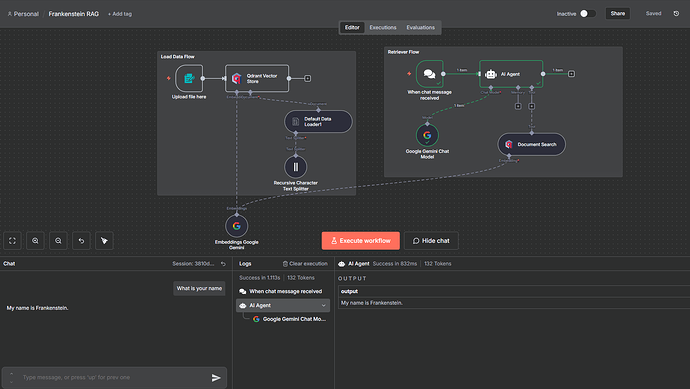Add node after Qdrant Vector Store output
Screen dimensions: 690x389
coord(308,78)
